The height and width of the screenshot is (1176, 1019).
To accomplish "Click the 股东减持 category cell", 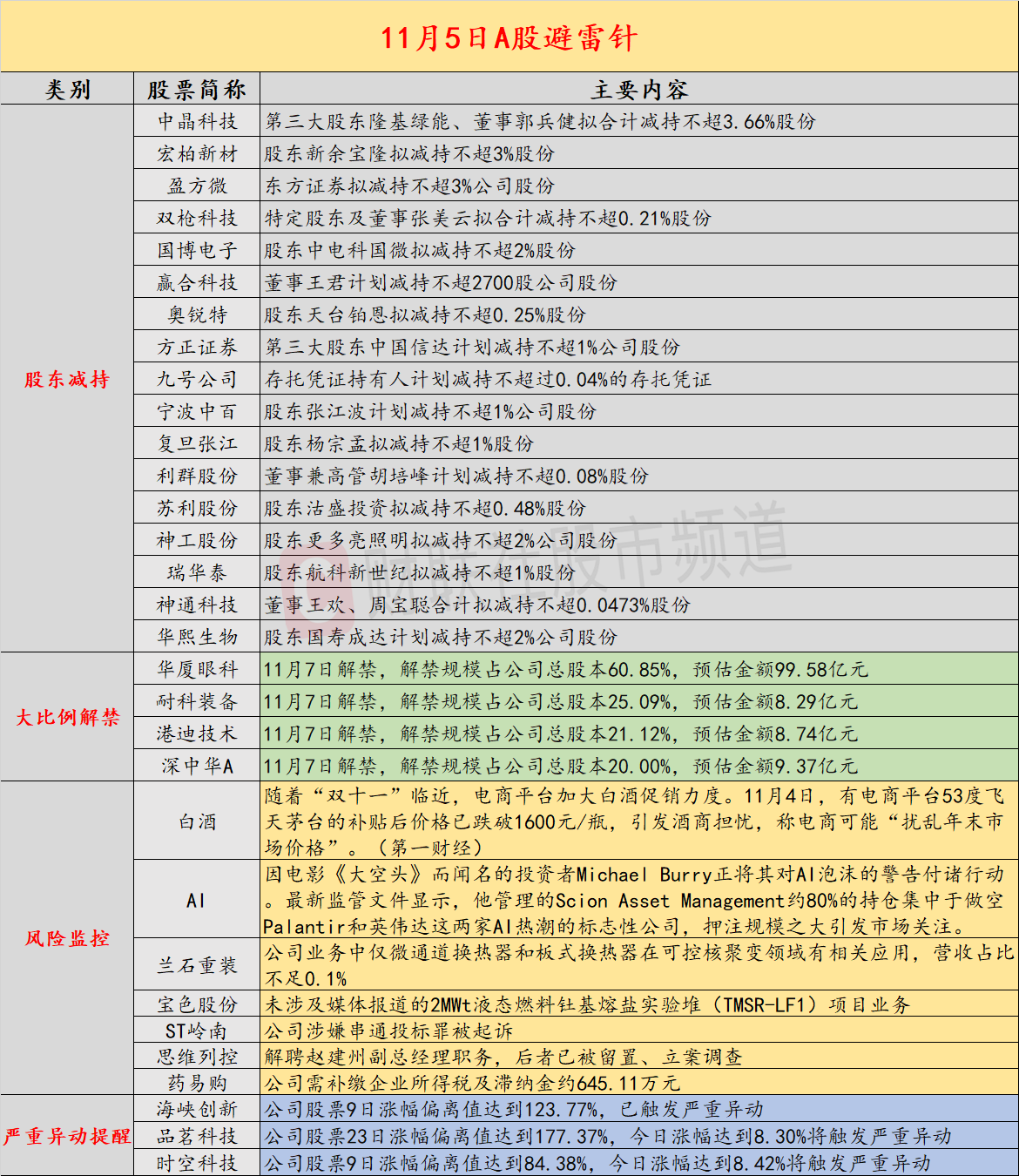I will click(67, 379).
